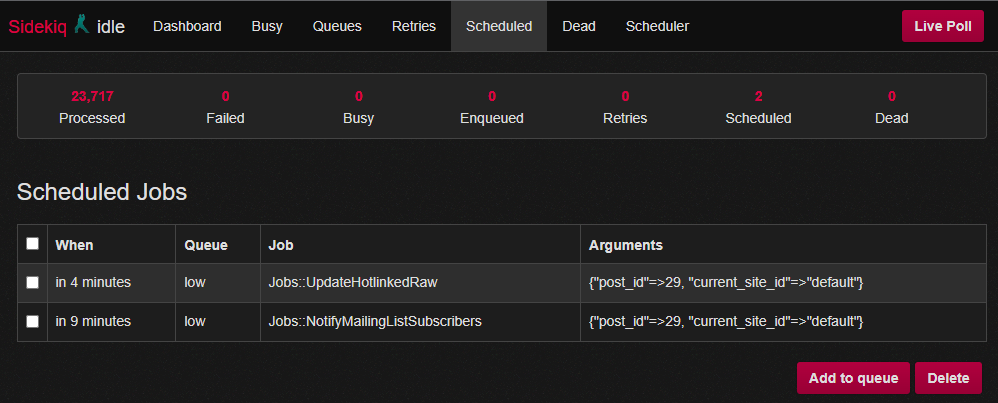Switch to the Busy tab
Screen dimensions: 998x403
coord(267,26)
